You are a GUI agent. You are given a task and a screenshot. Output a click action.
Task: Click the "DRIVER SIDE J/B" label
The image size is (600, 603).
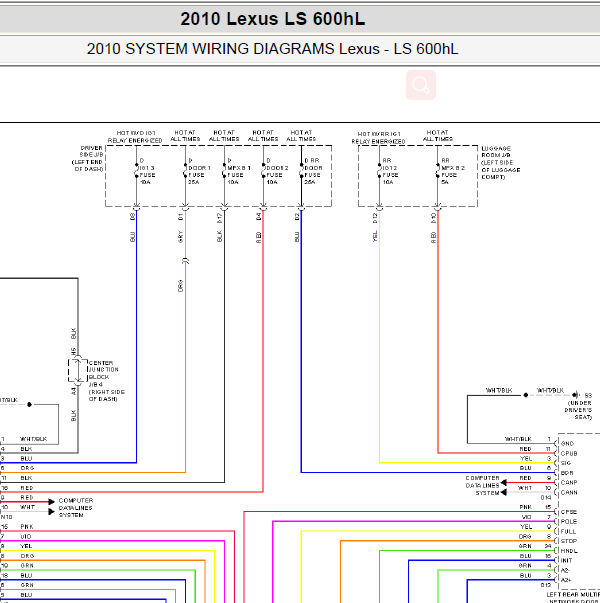click(88, 158)
